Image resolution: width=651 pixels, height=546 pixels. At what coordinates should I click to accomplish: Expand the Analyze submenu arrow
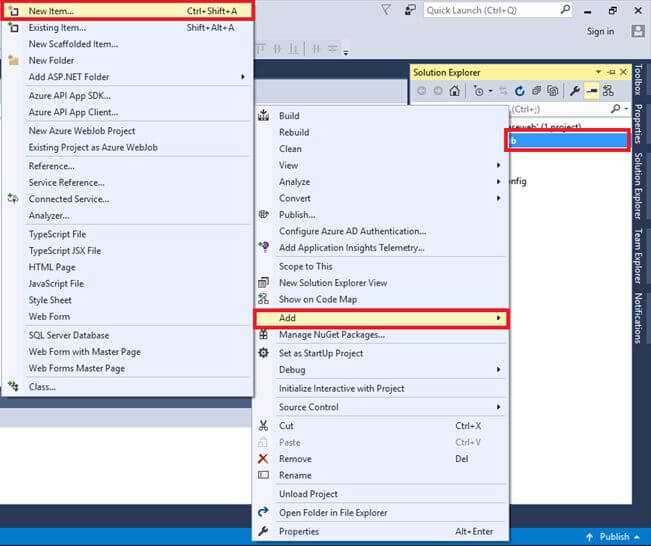point(498,182)
